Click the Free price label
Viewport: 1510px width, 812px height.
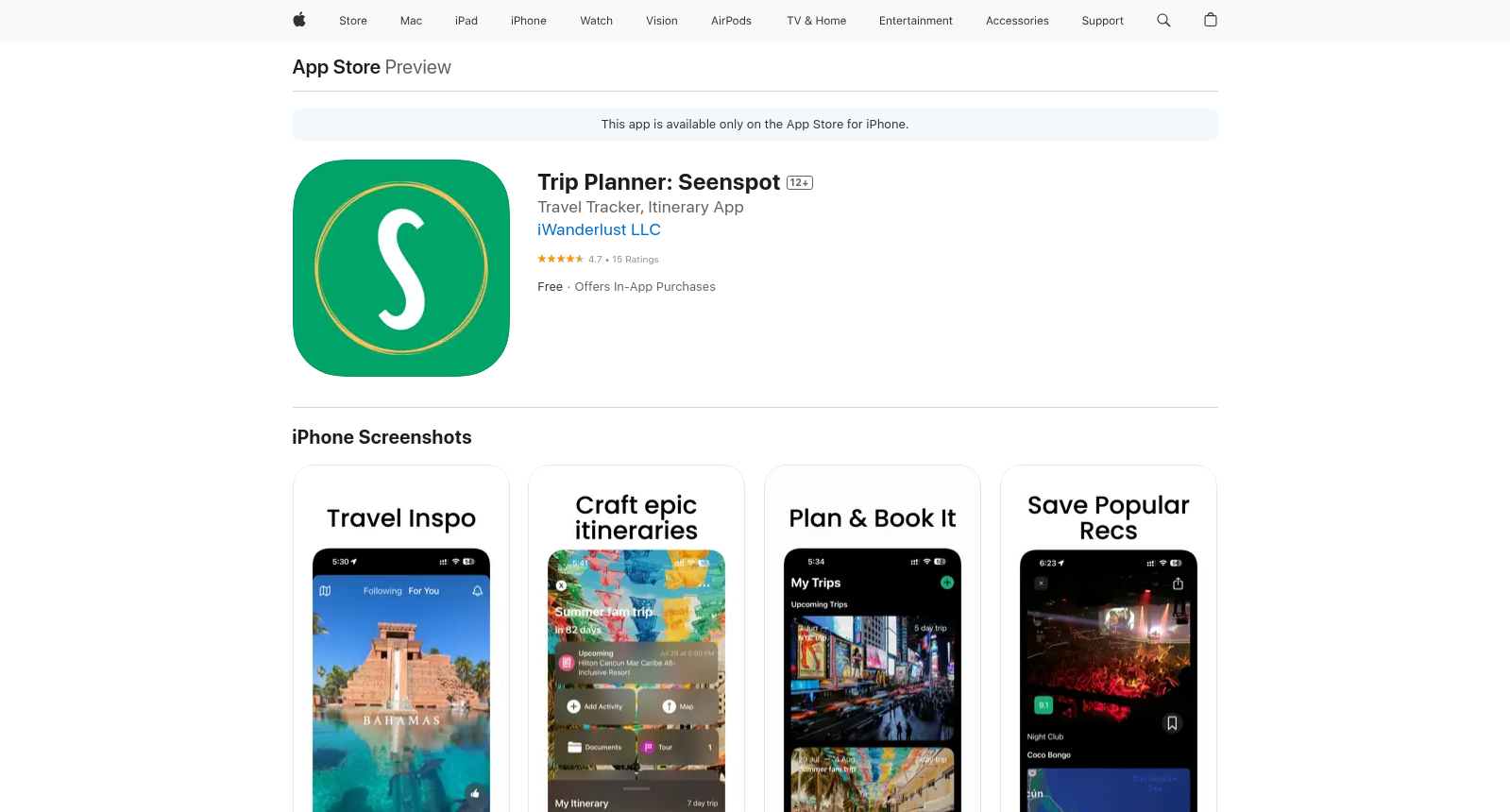550,287
